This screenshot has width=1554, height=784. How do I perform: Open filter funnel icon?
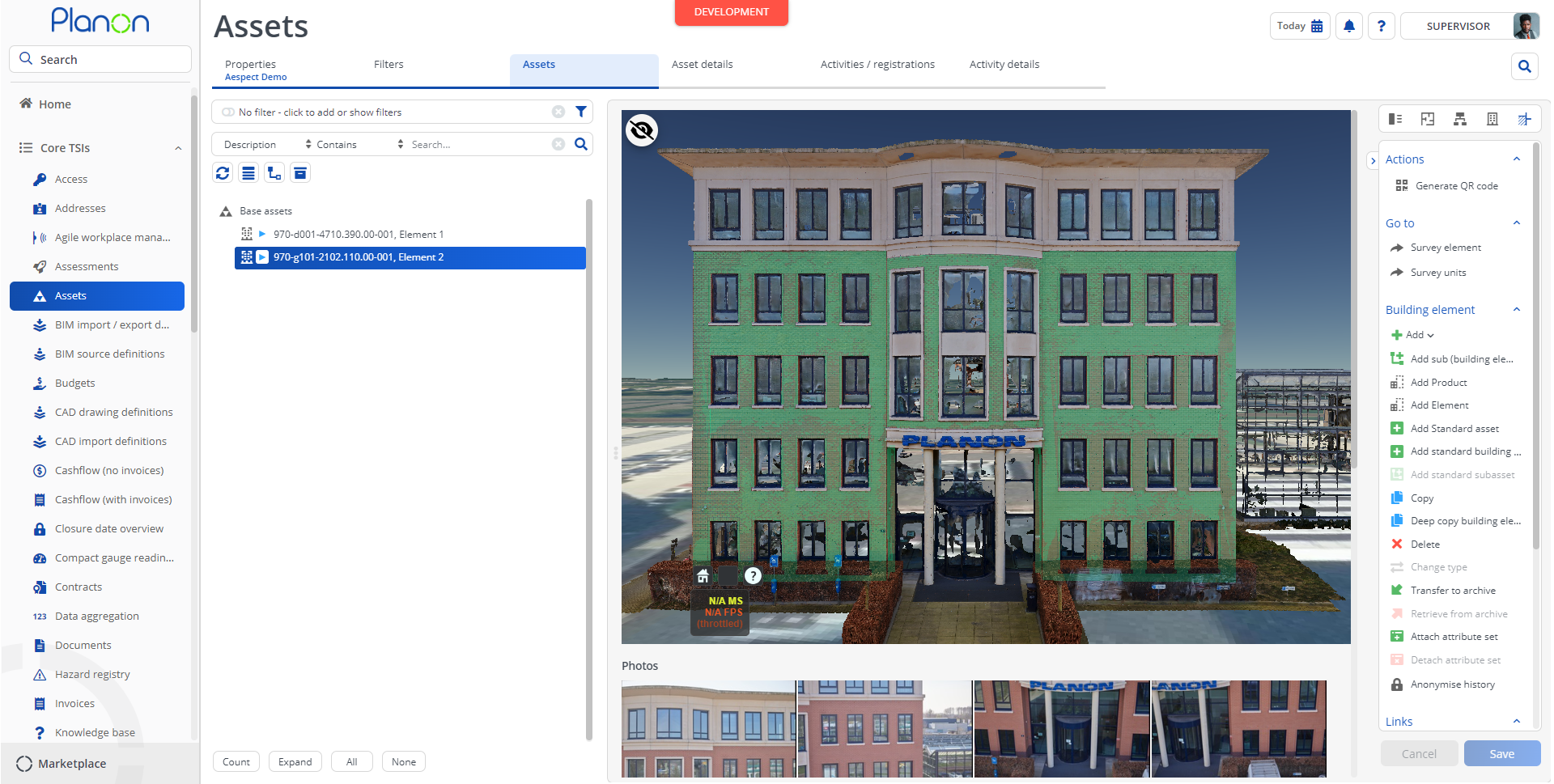pyautogui.click(x=581, y=112)
